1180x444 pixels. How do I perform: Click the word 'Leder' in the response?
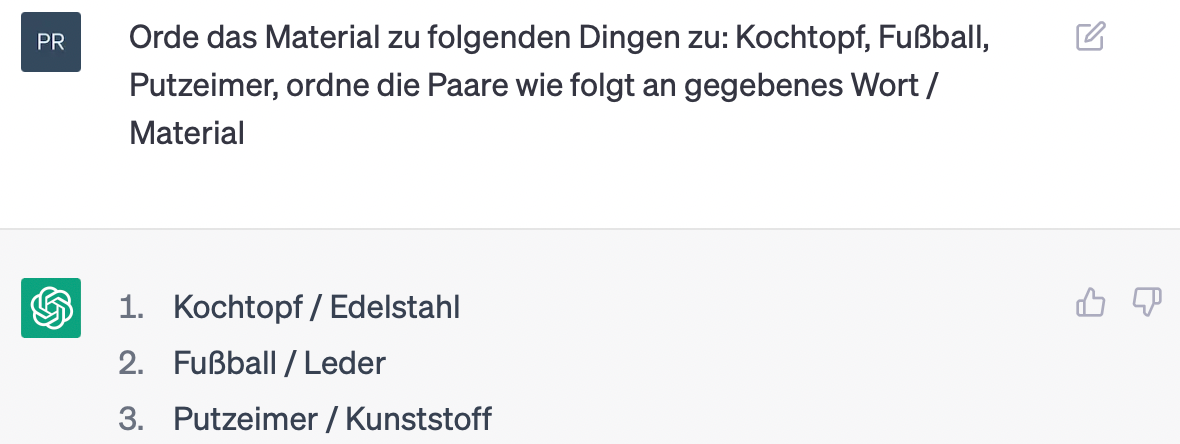[345, 363]
